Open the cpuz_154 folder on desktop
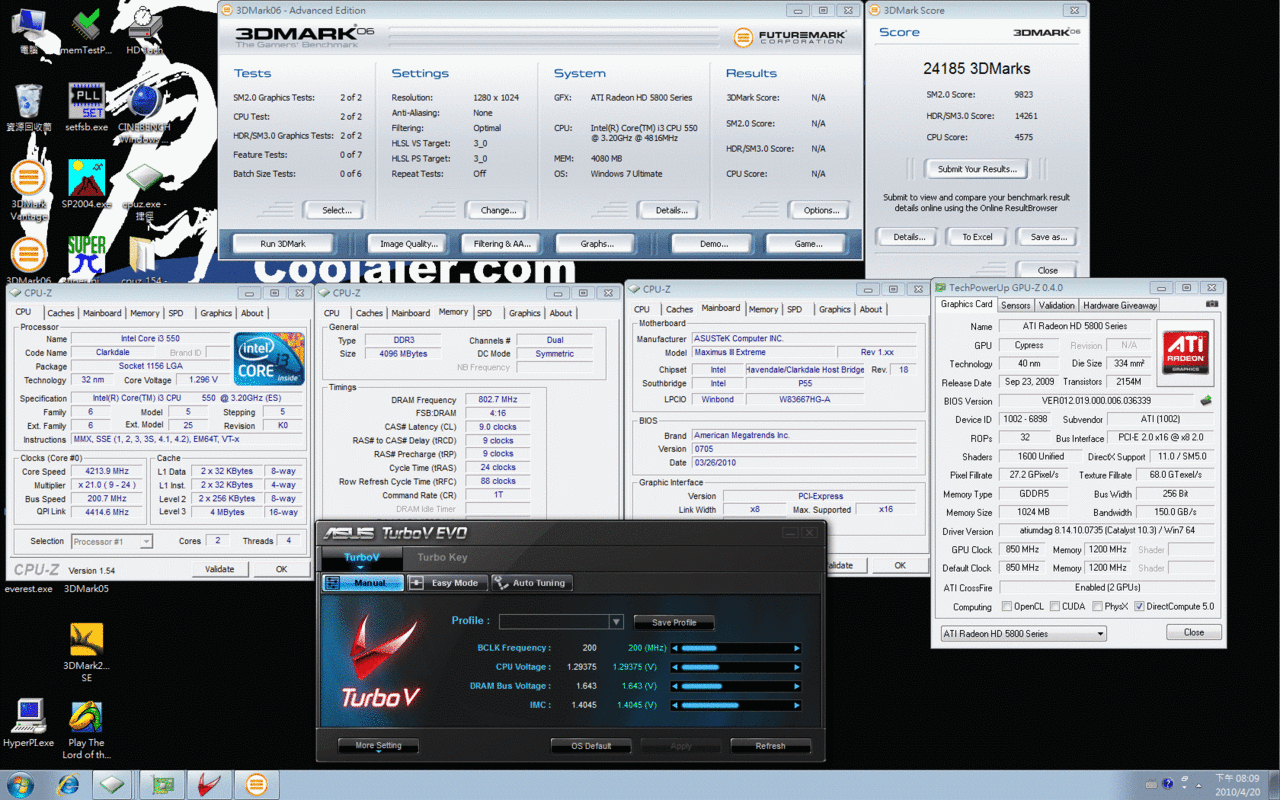Screen dimensions: 1280x800 click(144, 260)
